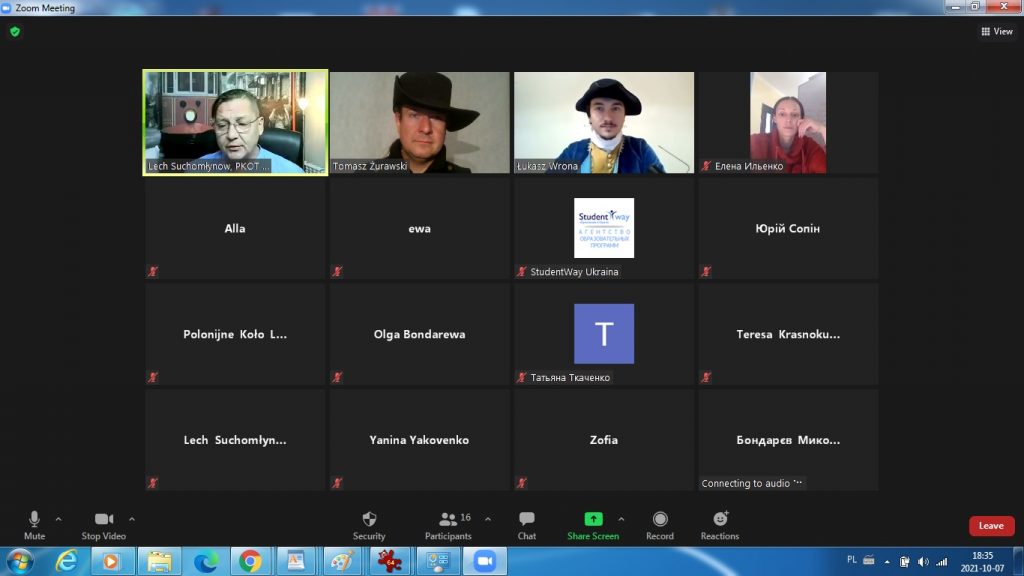This screenshot has width=1024, height=576.
Task: Open Google Chrome from the taskbar
Action: 251,561
